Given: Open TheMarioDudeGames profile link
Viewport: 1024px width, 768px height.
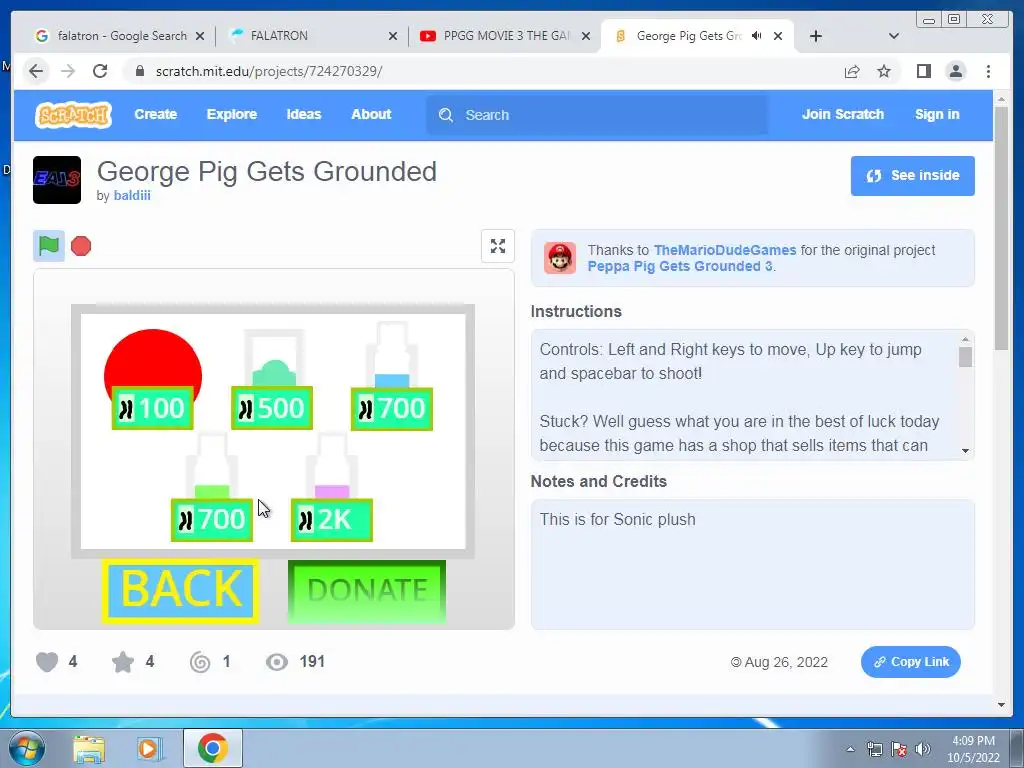Looking at the screenshot, I should (725, 250).
